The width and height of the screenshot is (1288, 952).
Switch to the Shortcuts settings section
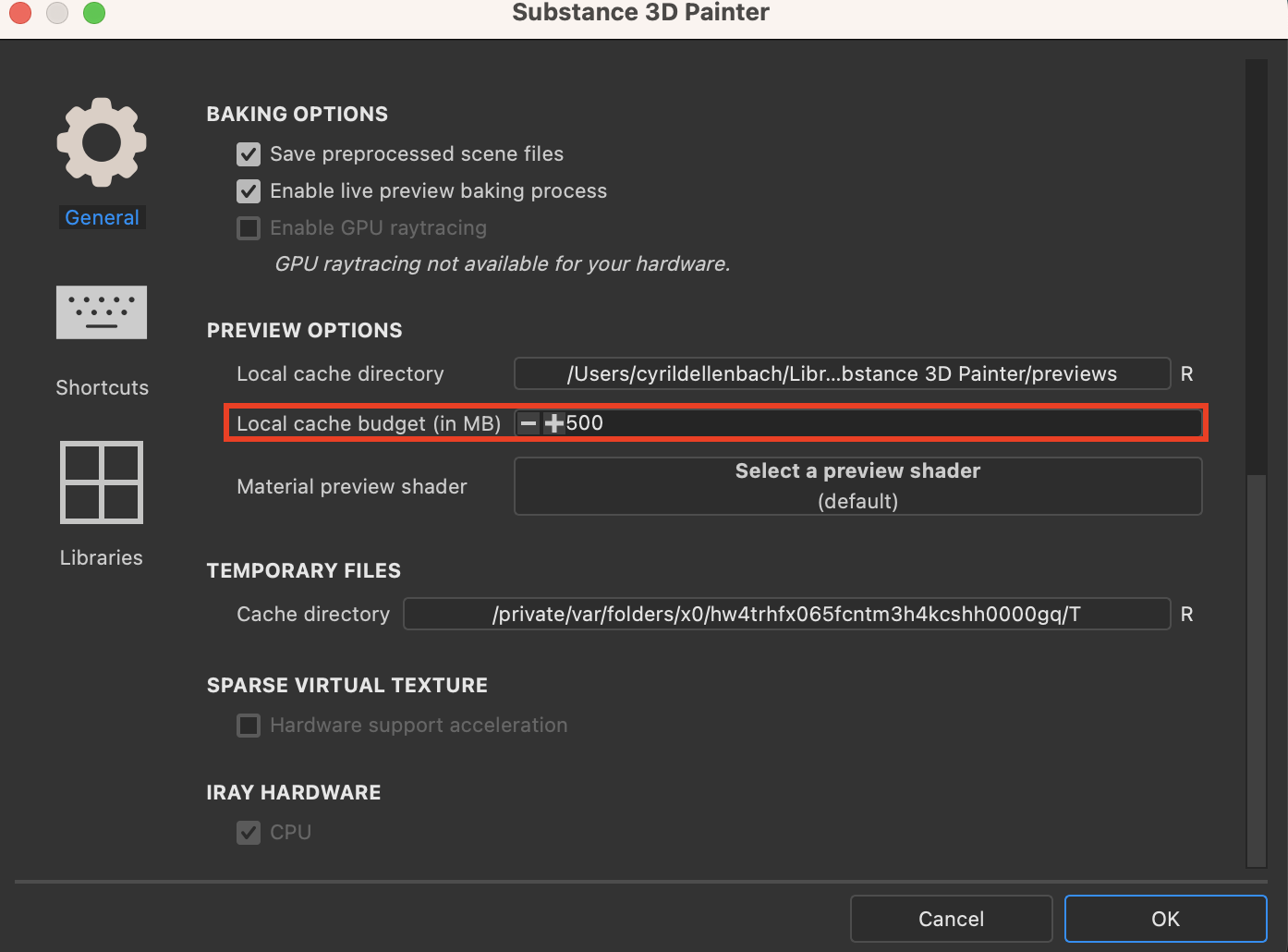point(101,312)
